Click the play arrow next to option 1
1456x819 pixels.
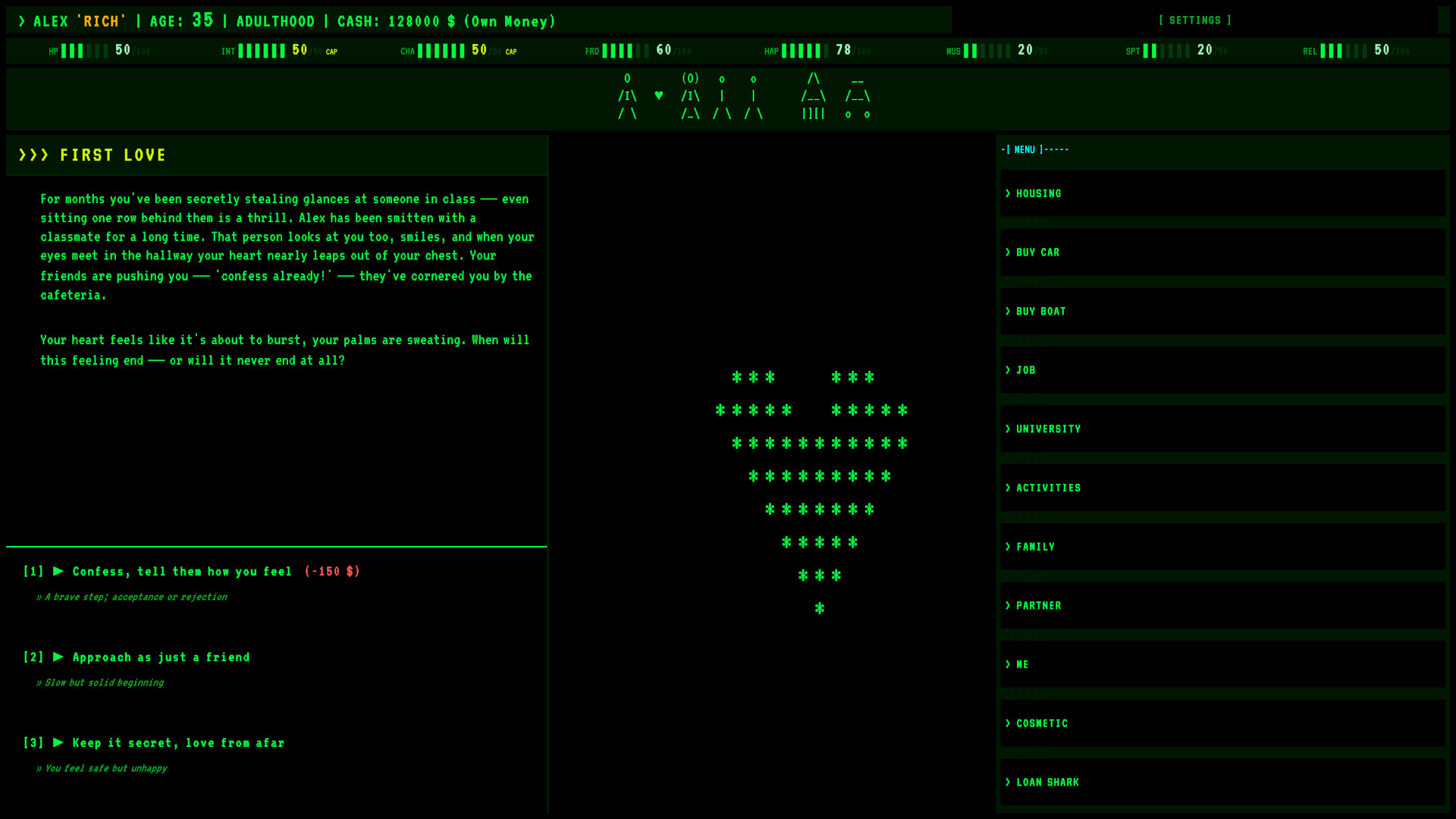(58, 571)
